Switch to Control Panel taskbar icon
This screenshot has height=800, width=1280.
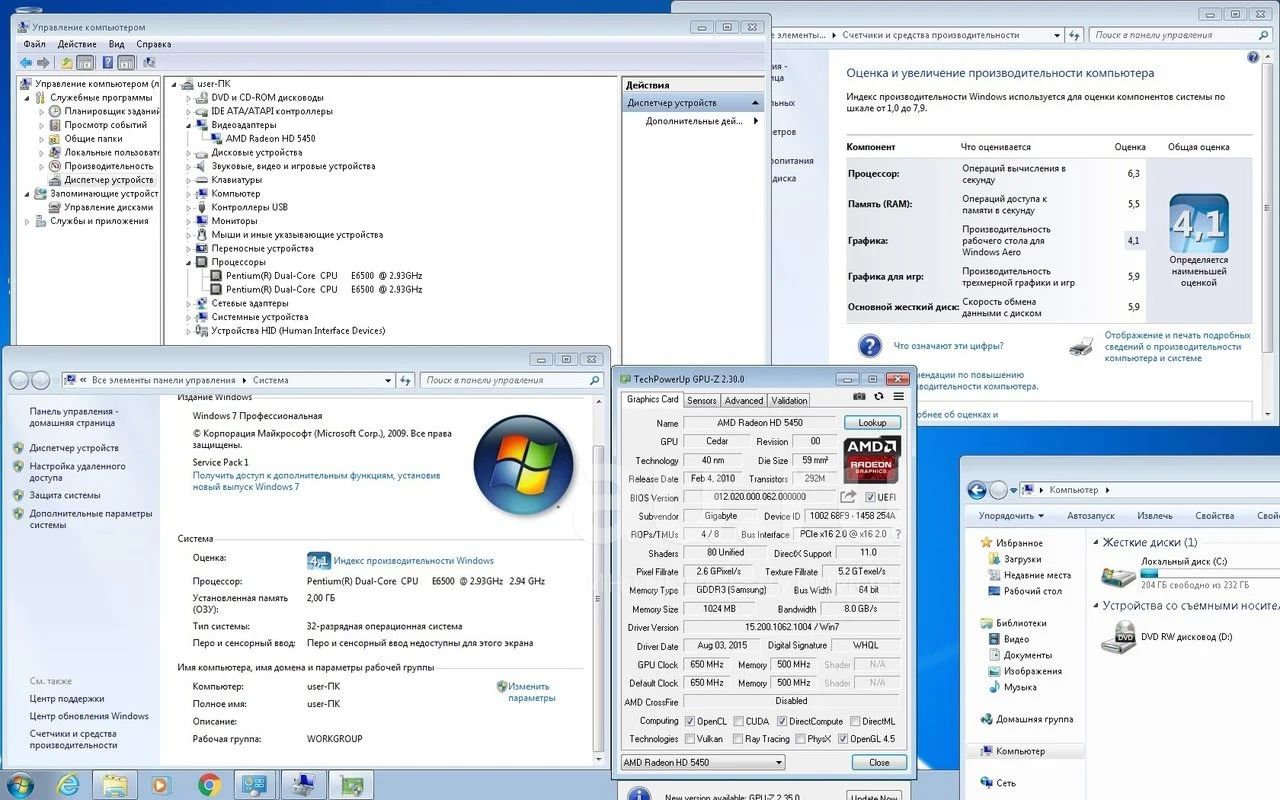[255, 785]
